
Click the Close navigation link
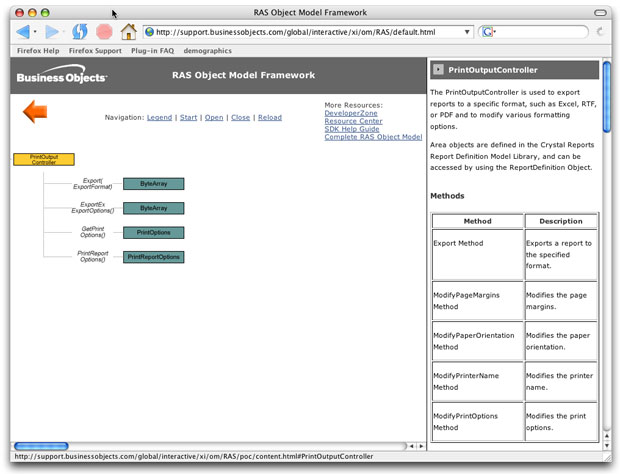pos(240,117)
